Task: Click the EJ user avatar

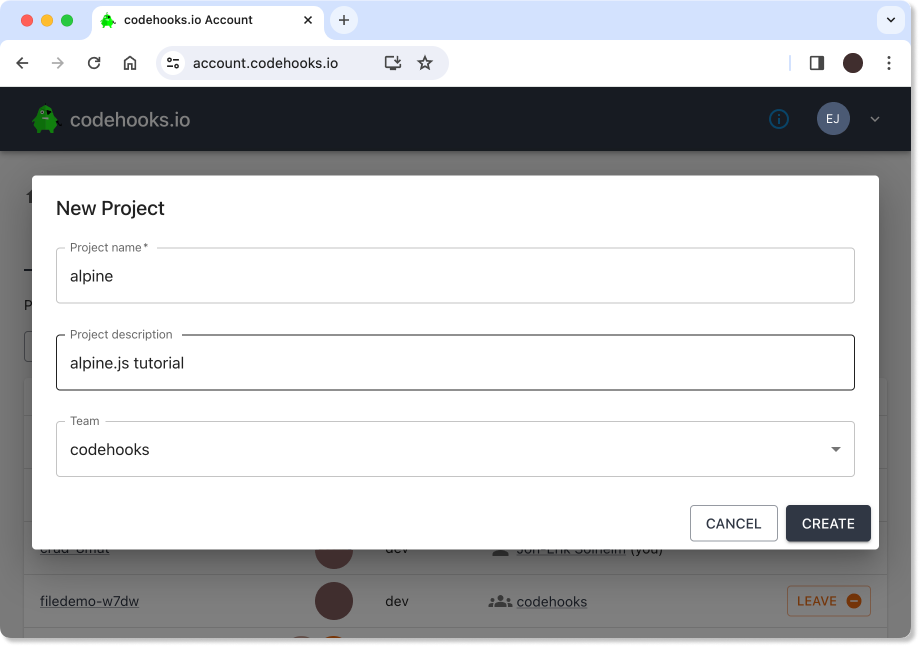Action: click(833, 119)
